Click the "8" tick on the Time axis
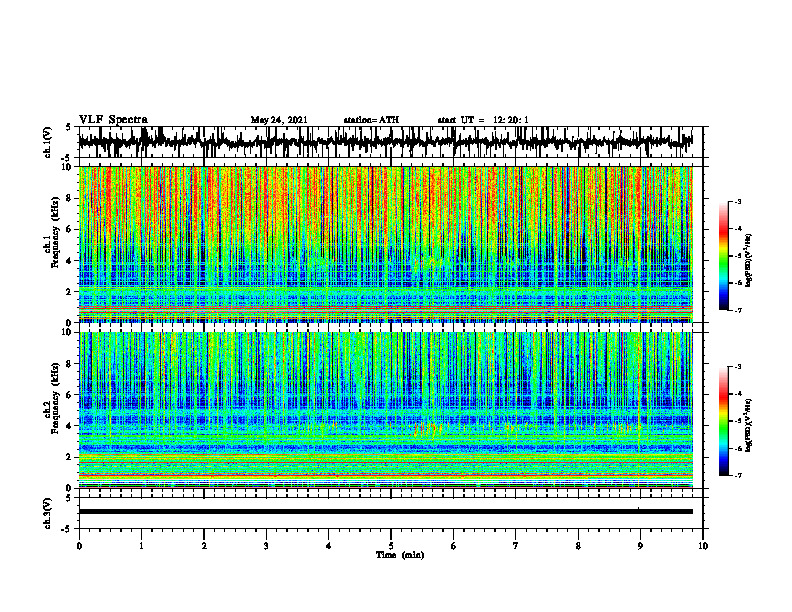Image resolution: width=792 pixels, height=612 pixels. point(578,546)
